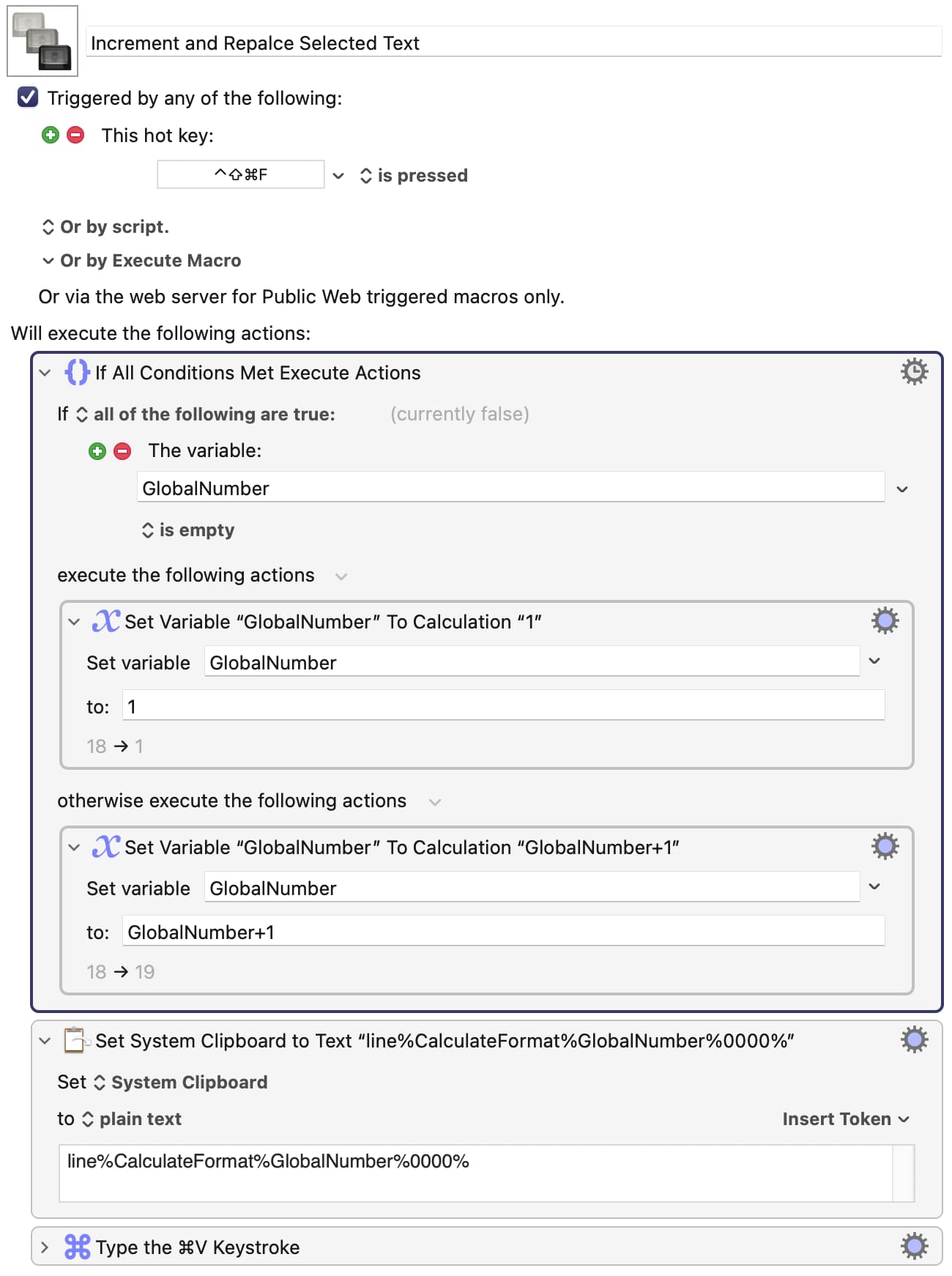
Task: Remove the hot key trigger with red minus
Action: click(75, 135)
